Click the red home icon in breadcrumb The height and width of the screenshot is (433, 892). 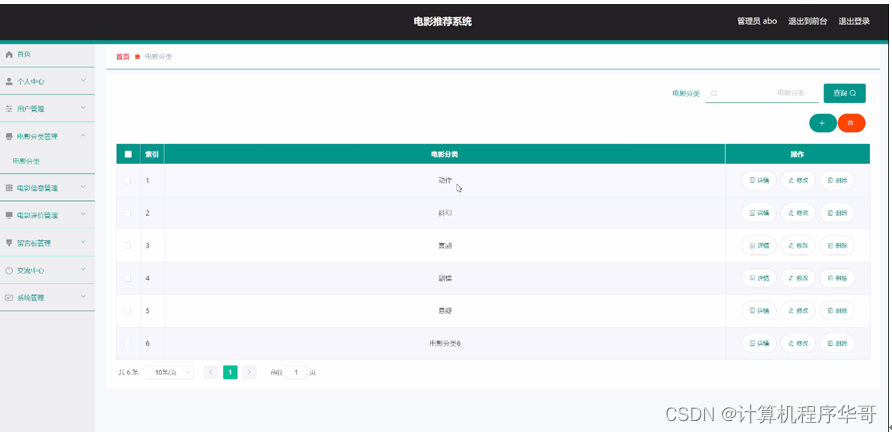pos(137,57)
